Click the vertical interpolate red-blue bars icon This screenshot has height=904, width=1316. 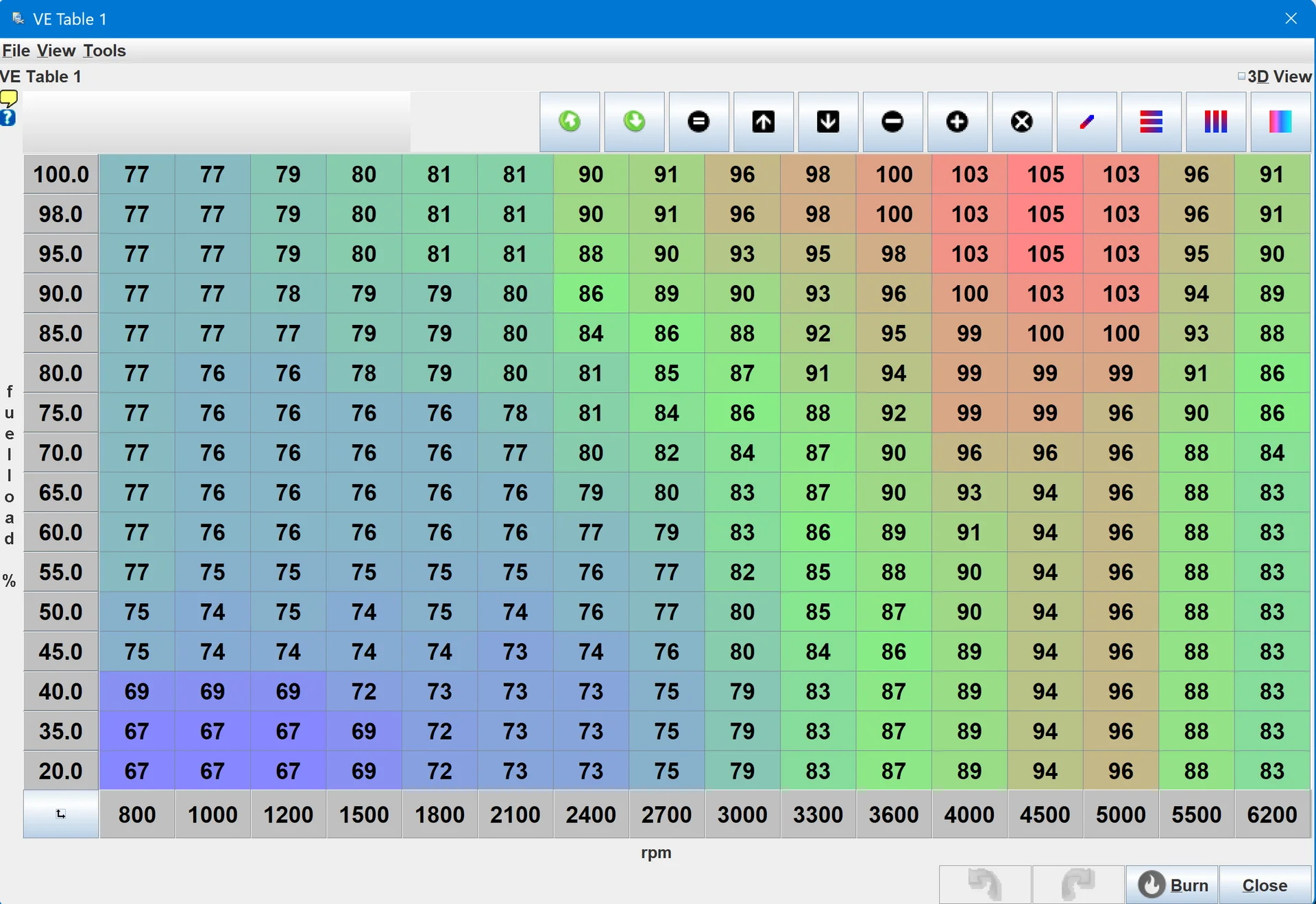[x=1216, y=122]
